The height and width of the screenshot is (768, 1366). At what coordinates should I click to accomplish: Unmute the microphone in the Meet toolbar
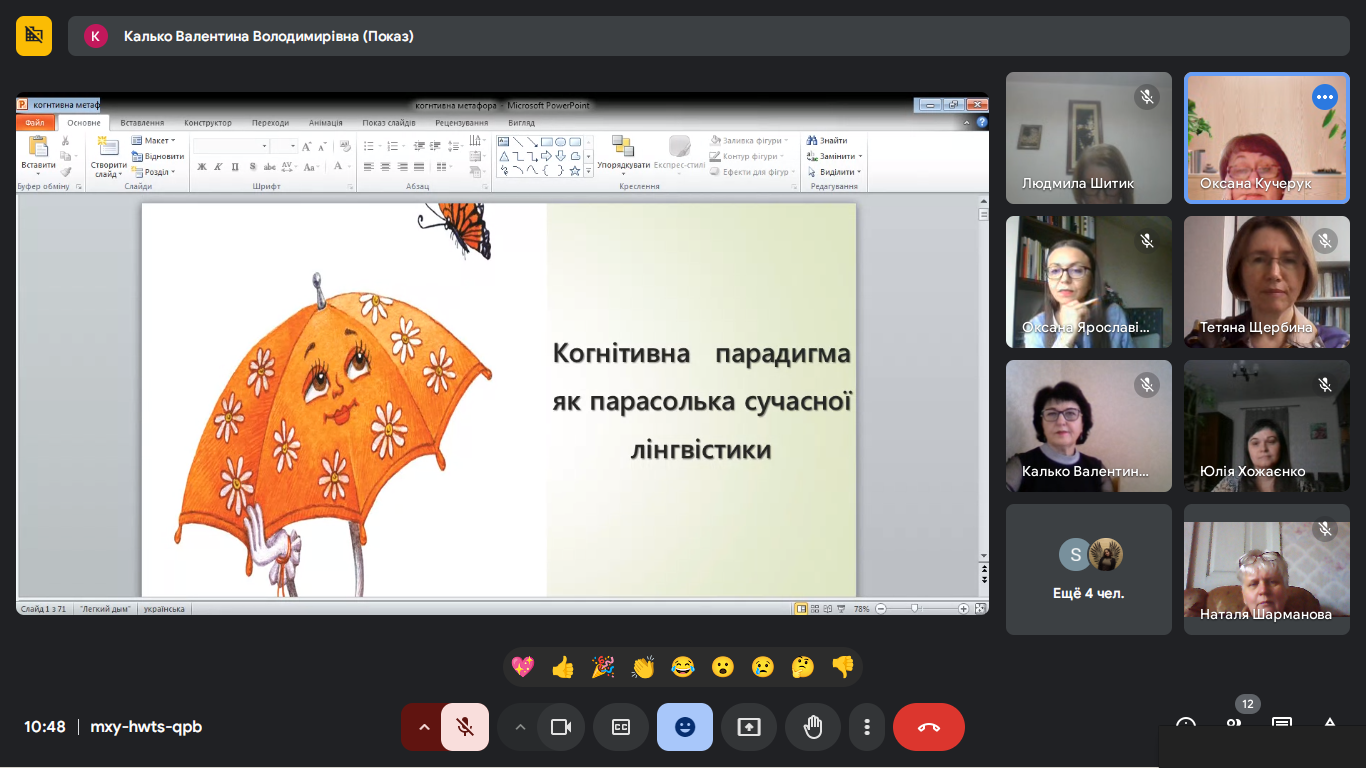click(x=465, y=727)
